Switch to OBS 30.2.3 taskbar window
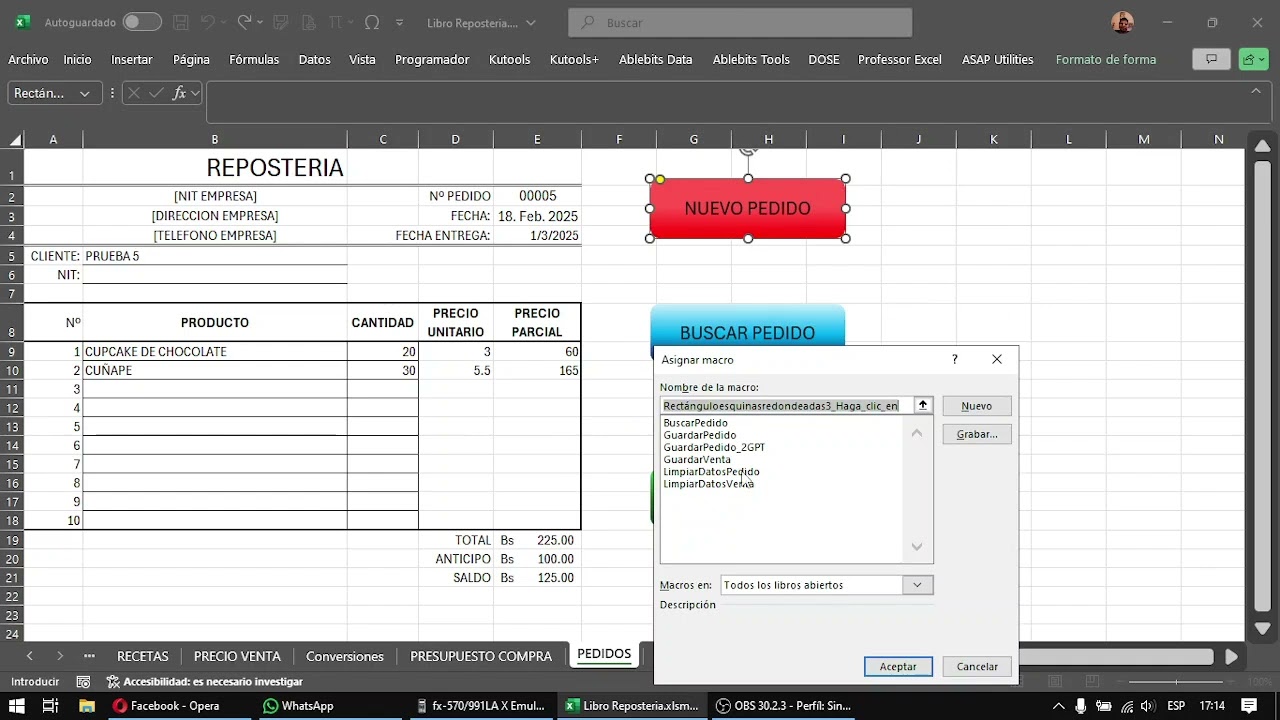The width and height of the screenshot is (1280, 720). coord(783,706)
